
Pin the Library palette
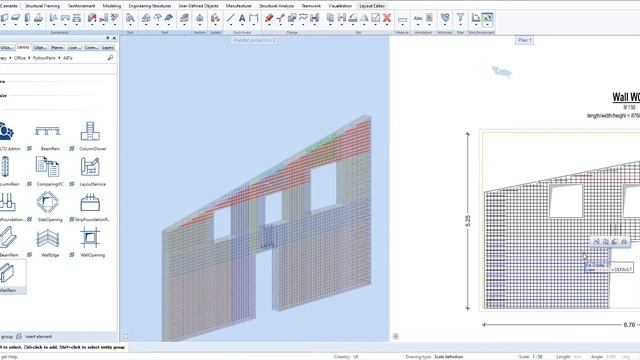(108, 38)
